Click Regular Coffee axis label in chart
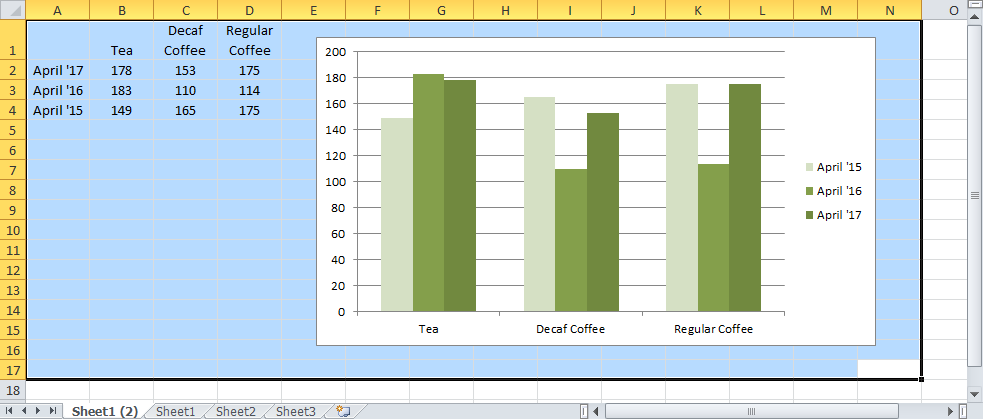The width and height of the screenshot is (983, 419). pos(713,329)
